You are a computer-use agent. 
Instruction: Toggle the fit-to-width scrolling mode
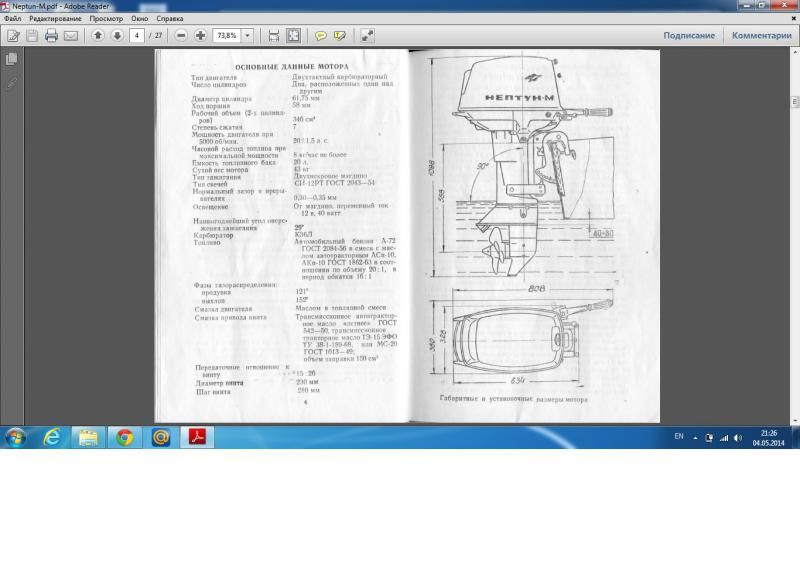point(274,35)
